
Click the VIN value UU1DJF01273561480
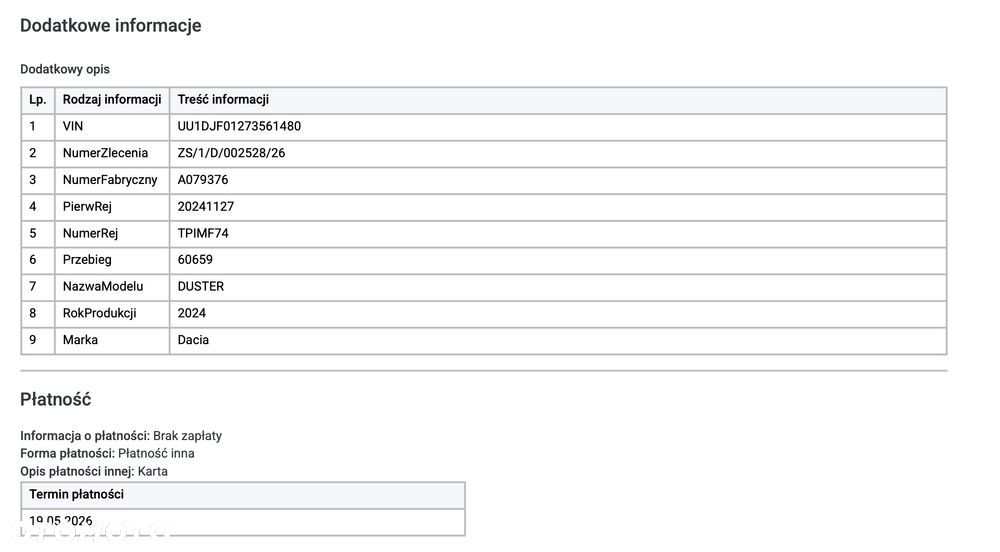(x=239, y=126)
